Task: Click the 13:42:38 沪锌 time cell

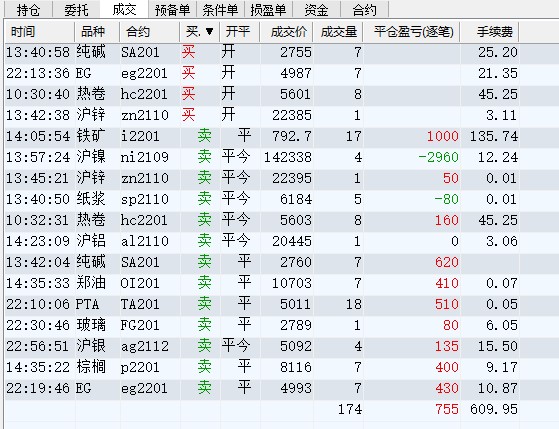Action: pyautogui.click(x=38, y=116)
